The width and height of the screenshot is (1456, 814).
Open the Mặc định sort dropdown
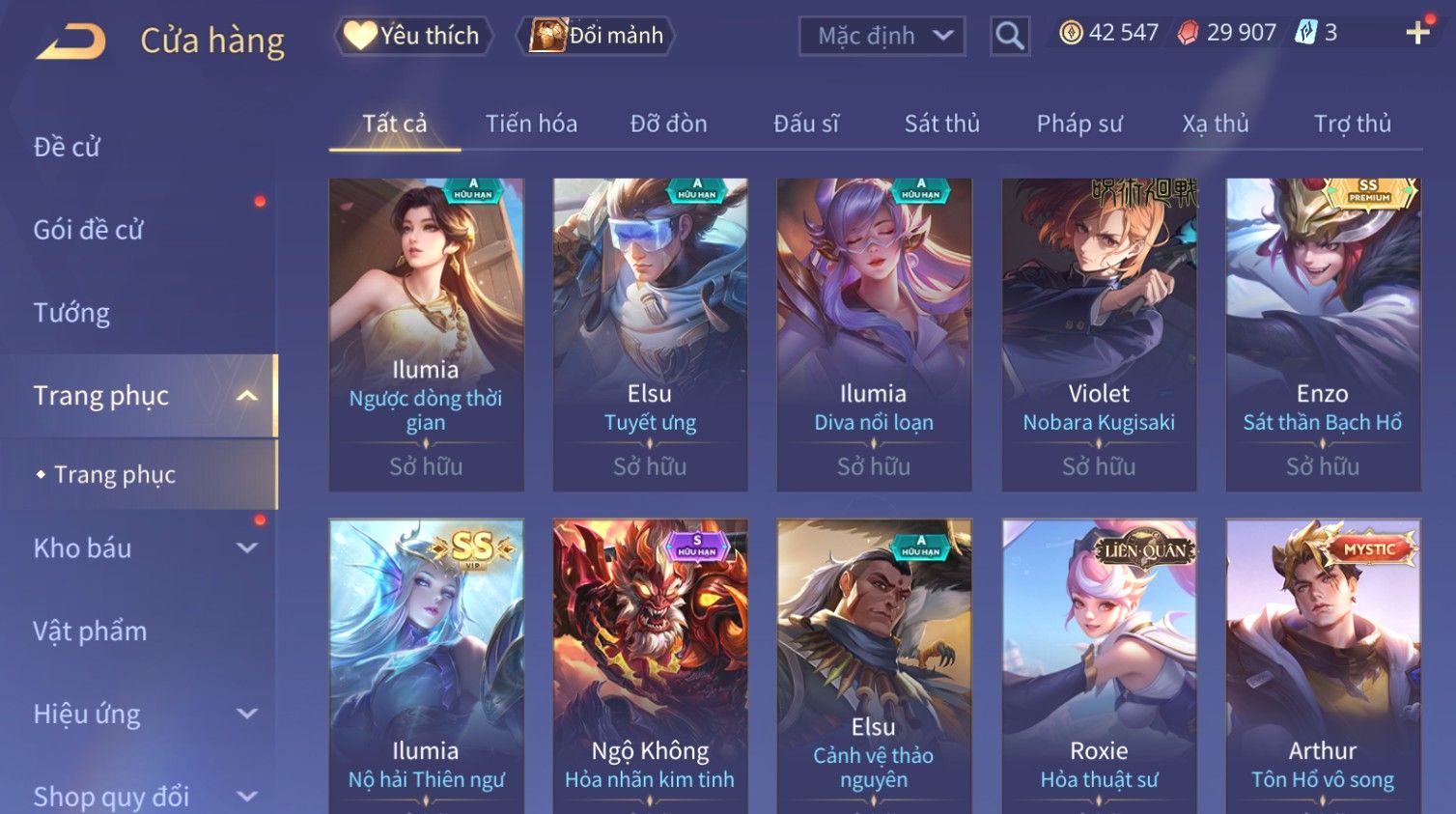coord(882,36)
